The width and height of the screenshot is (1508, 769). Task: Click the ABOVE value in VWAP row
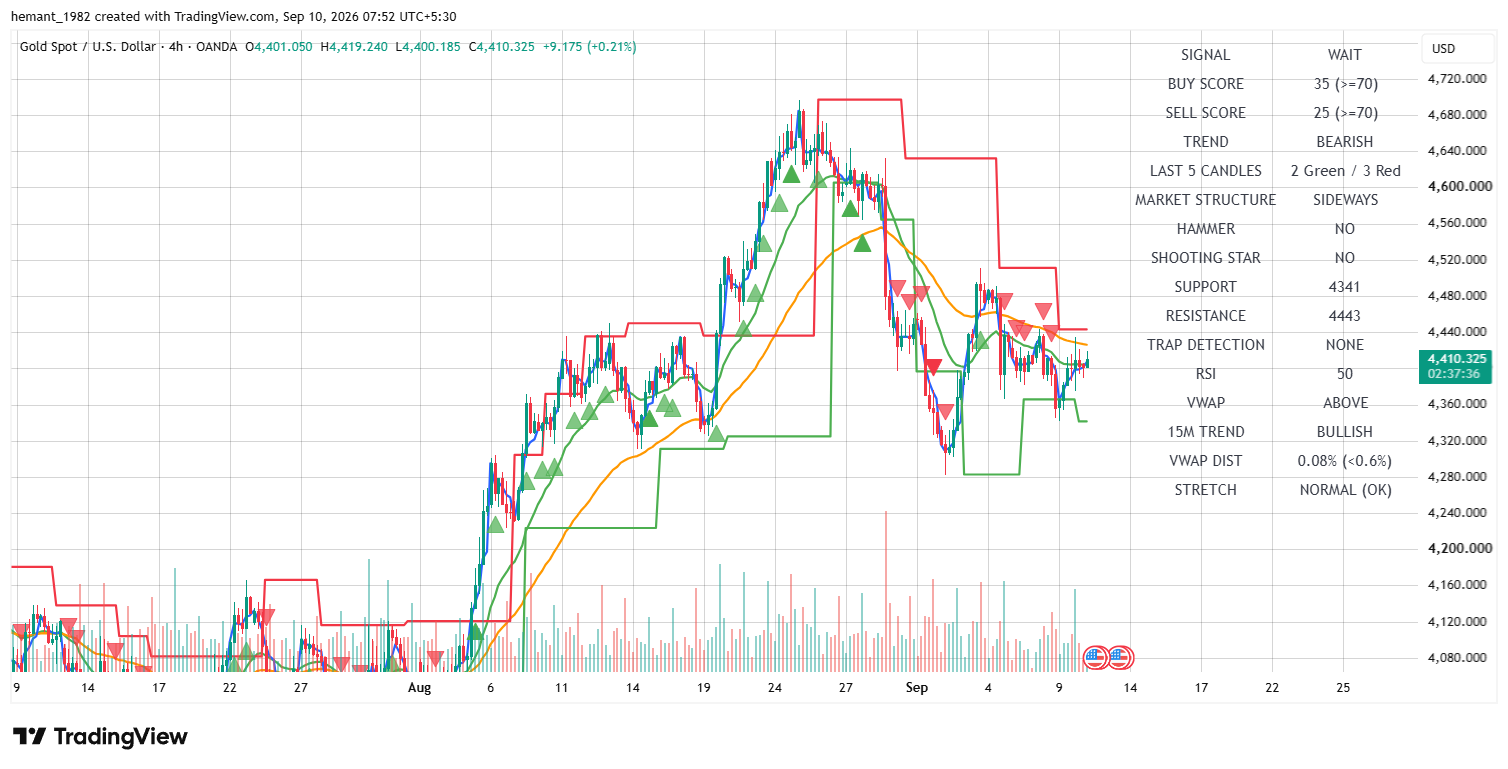pos(1345,403)
